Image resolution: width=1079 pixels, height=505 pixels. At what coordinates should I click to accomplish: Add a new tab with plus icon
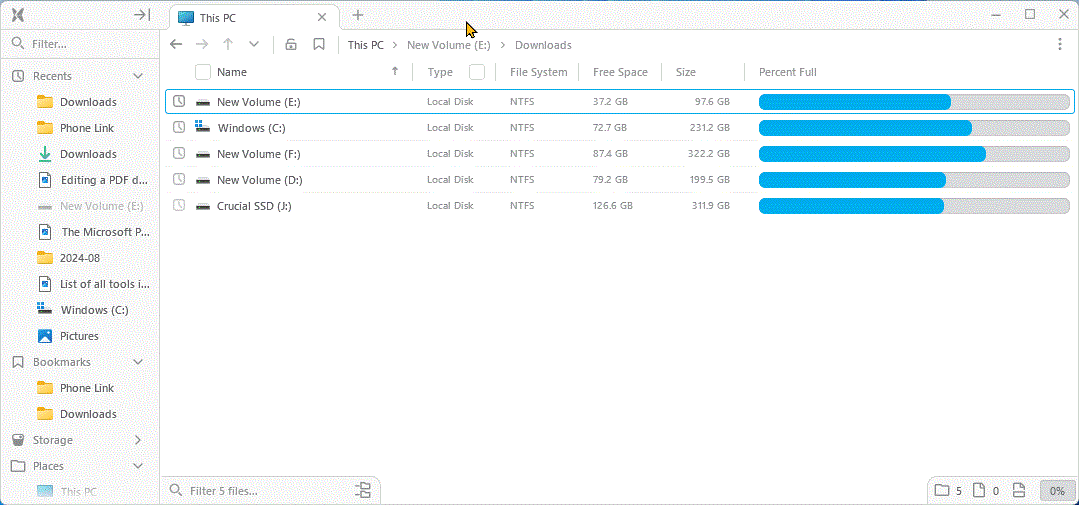tap(358, 14)
